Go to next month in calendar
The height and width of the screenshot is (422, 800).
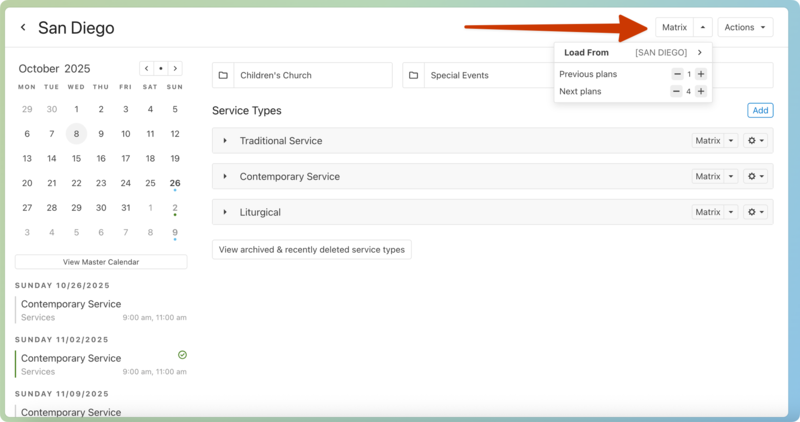(175, 69)
